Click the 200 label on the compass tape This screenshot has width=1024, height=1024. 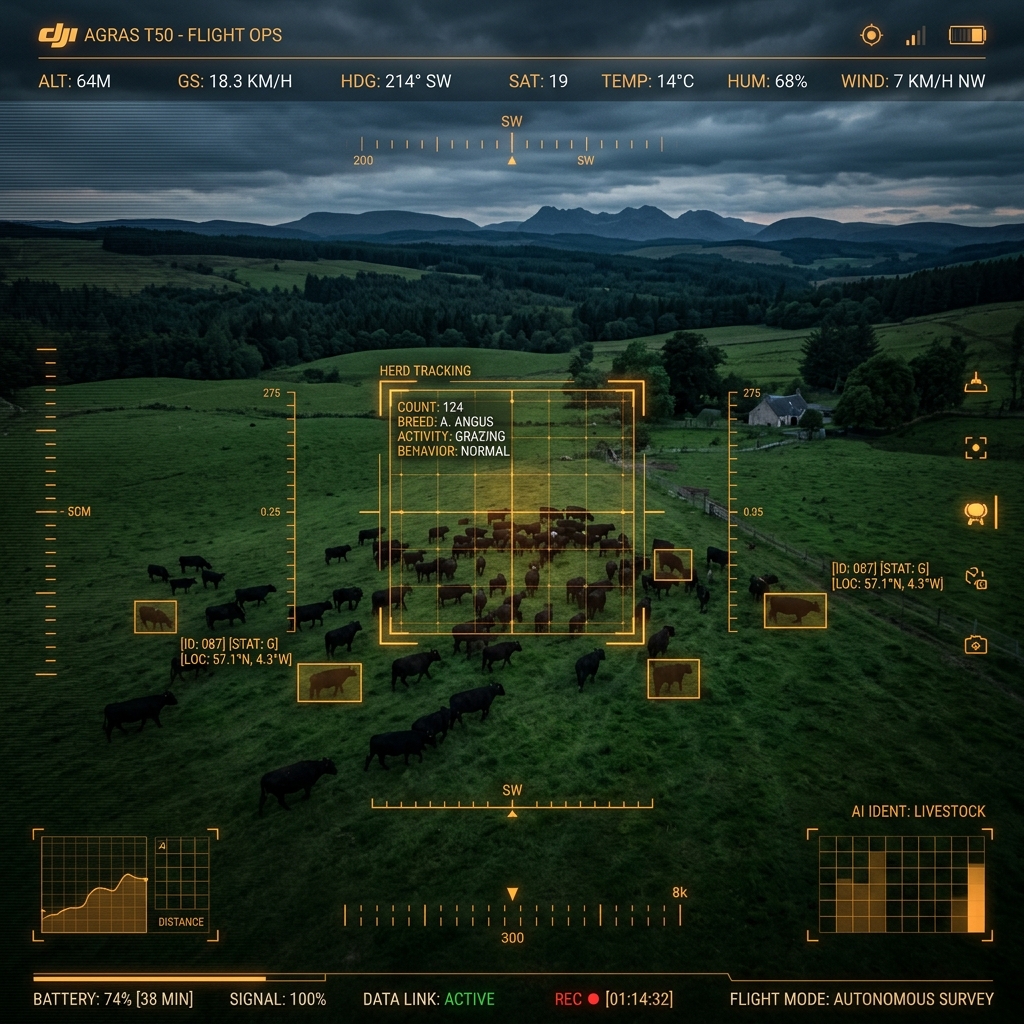click(x=363, y=161)
